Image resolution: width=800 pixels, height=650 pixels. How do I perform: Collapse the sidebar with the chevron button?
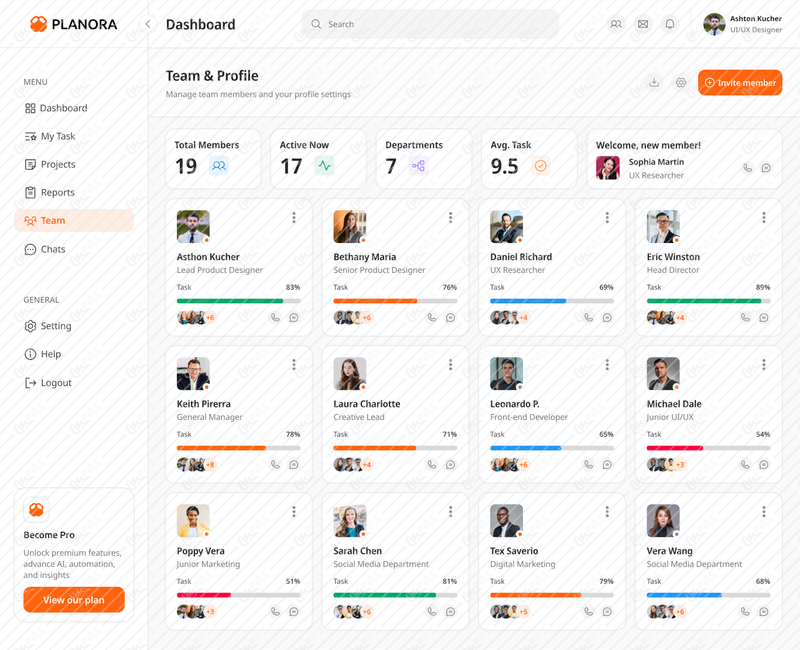pyautogui.click(x=148, y=24)
